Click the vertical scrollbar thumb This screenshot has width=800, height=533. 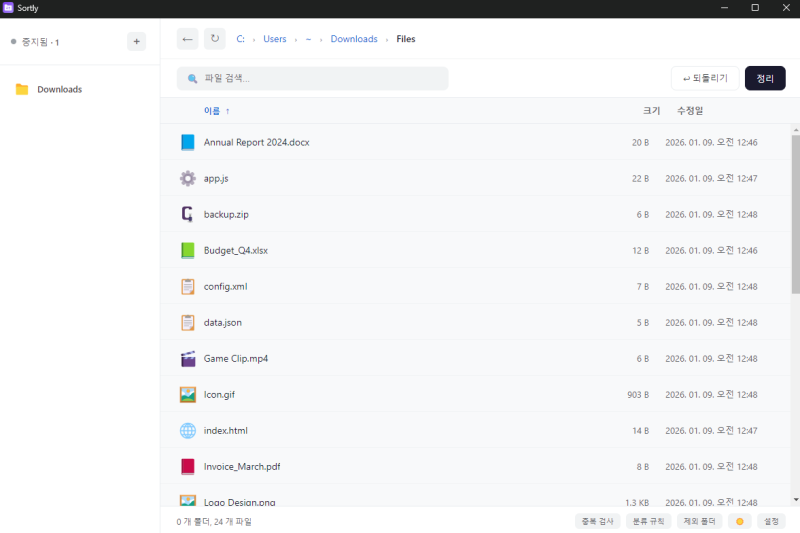(796, 214)
